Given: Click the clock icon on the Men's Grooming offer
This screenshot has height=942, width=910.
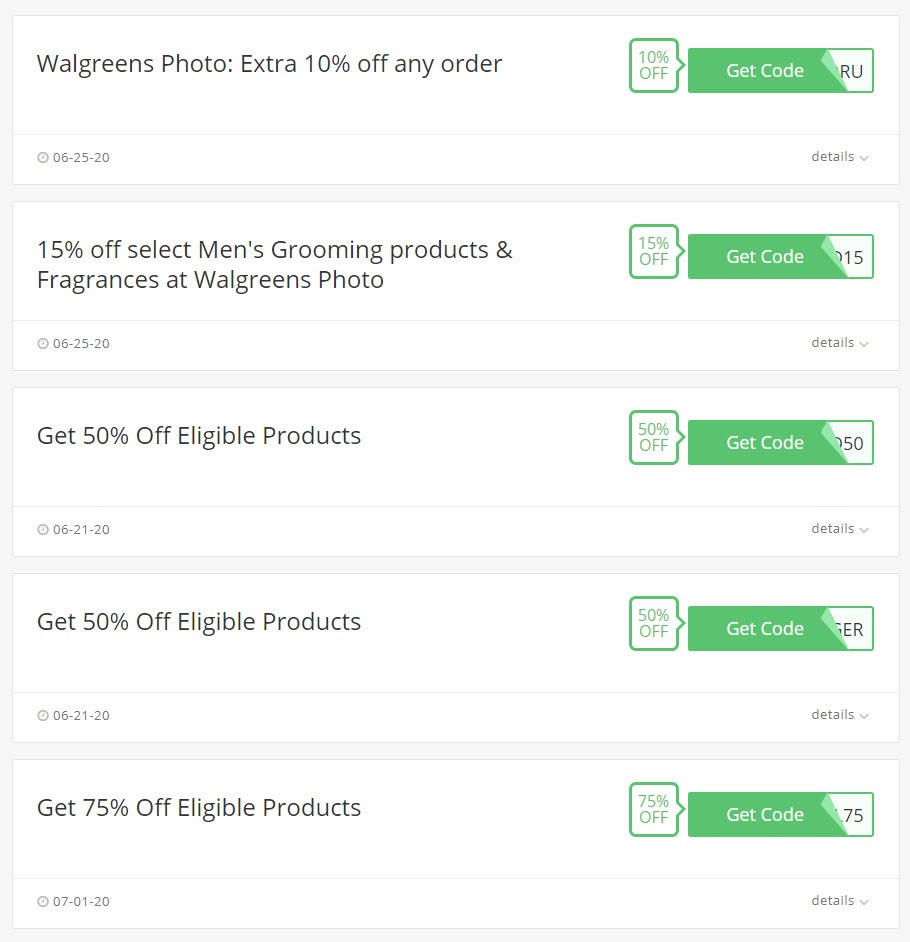Looking at the screenshot, I should click(x=43, y=344).
